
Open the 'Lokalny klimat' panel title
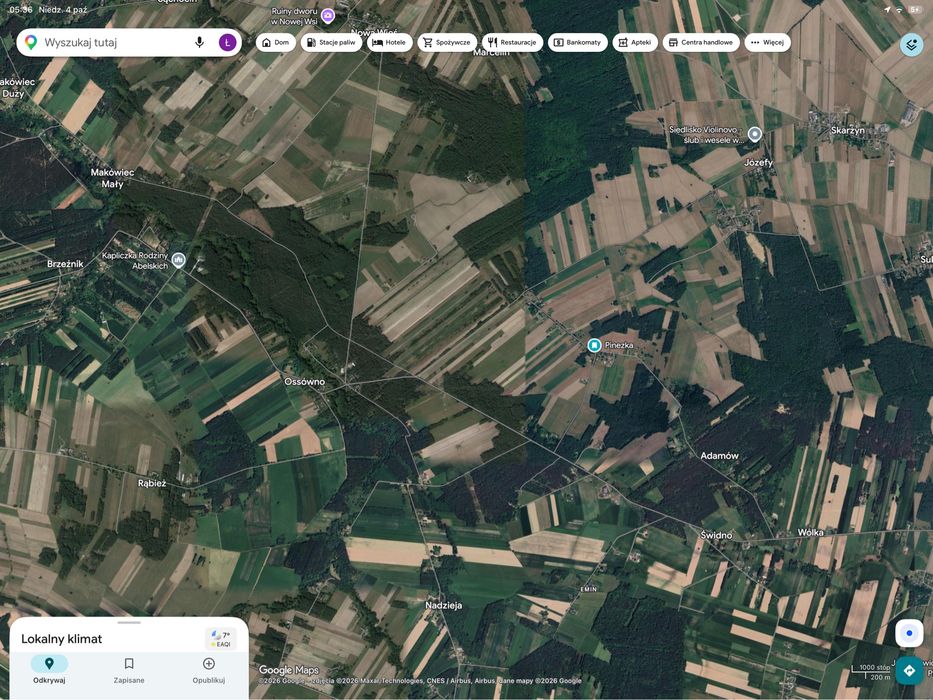click(62, 639)
